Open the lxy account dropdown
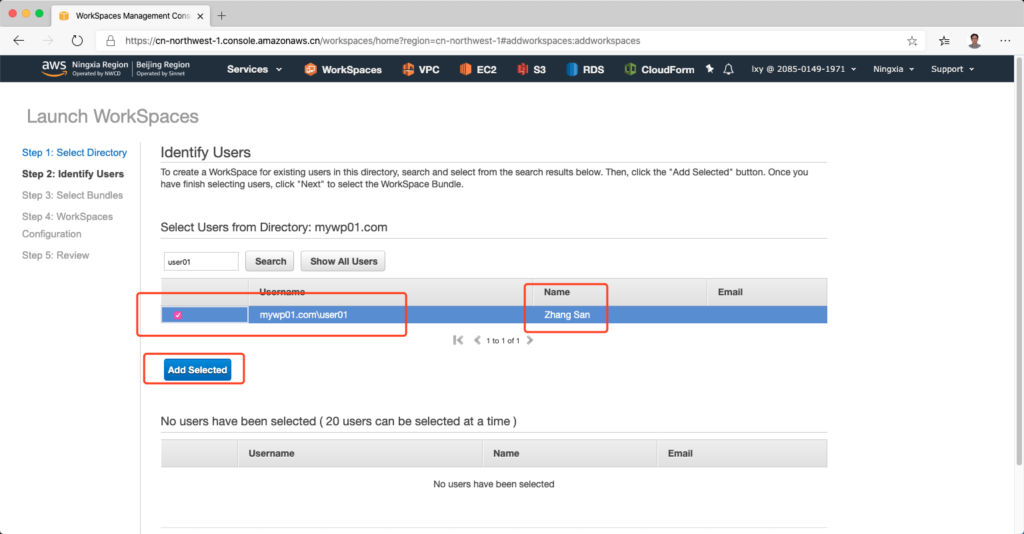Image resolution: width=1024 pixels, height=534 pixels. 805,70
